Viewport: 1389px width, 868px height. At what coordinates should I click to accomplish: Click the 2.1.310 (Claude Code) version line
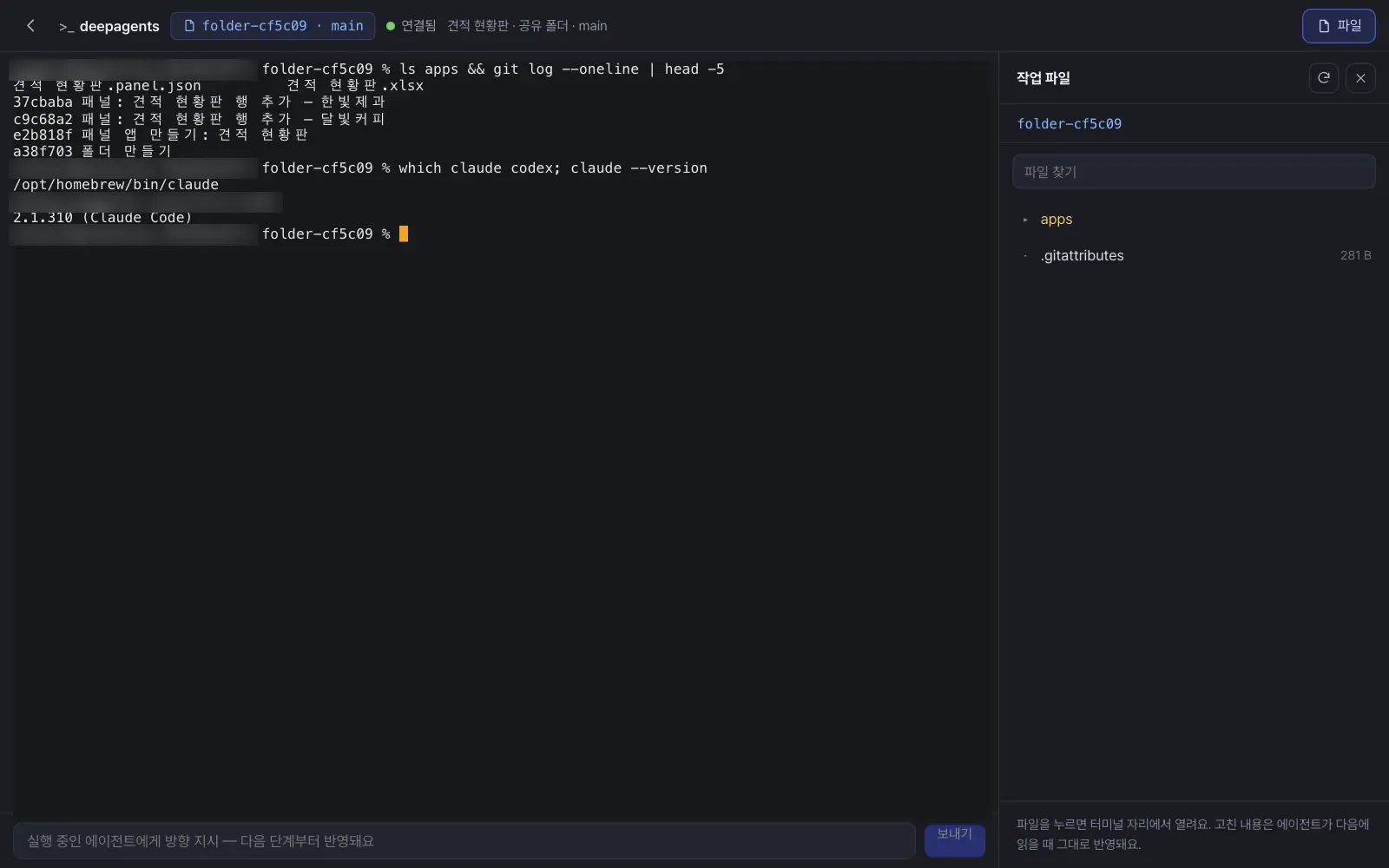coord(102,218)
